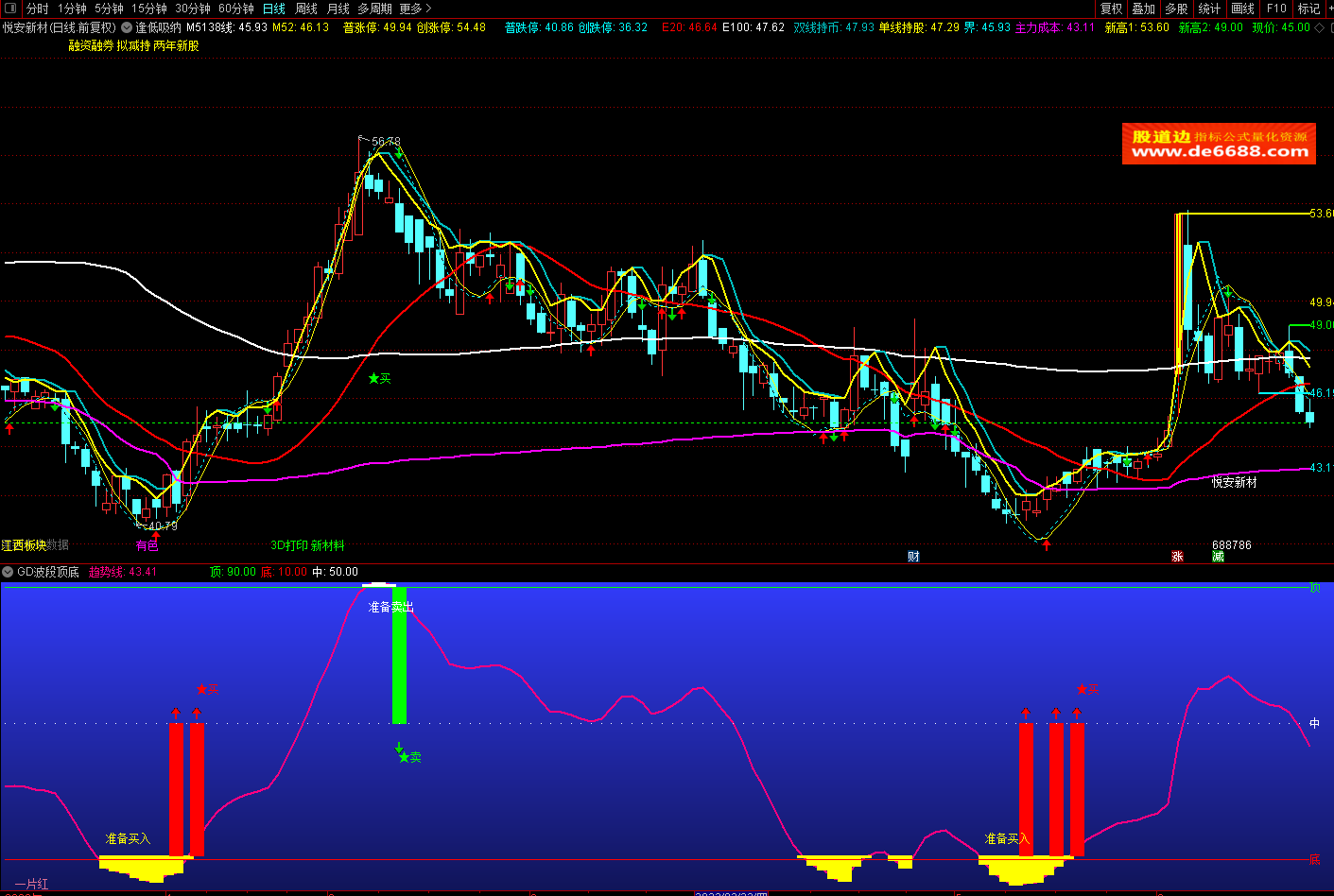Viewport: 1334px width, 896px height.
Task: Click the green 减 marker icon
Action: coord(1218,557)
